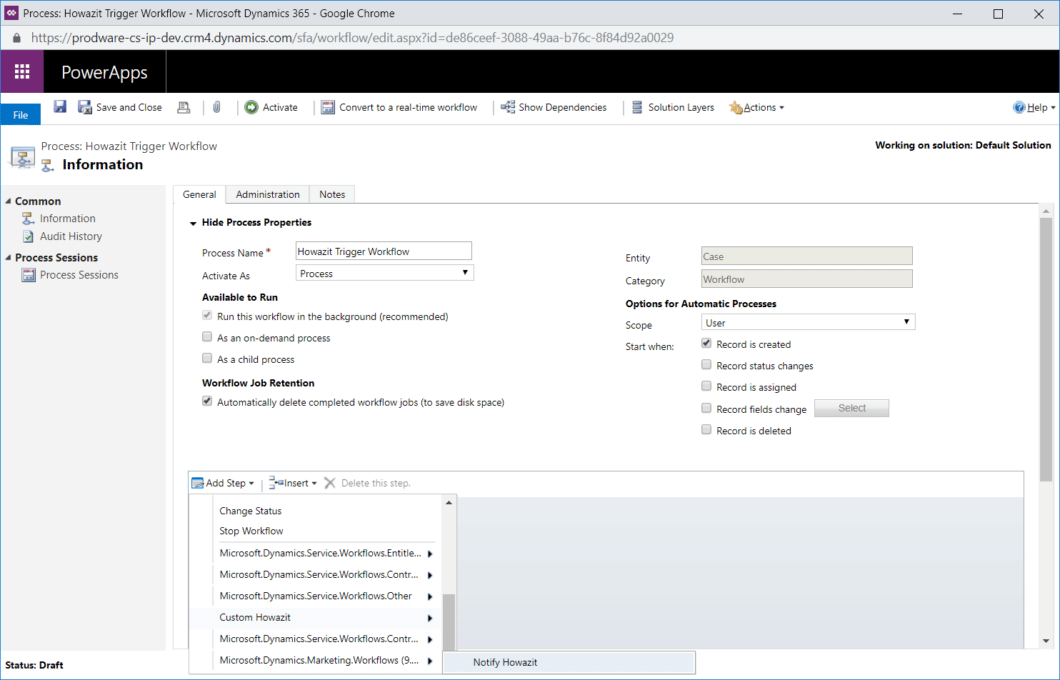Check Record is deleted

coord(706,430)
